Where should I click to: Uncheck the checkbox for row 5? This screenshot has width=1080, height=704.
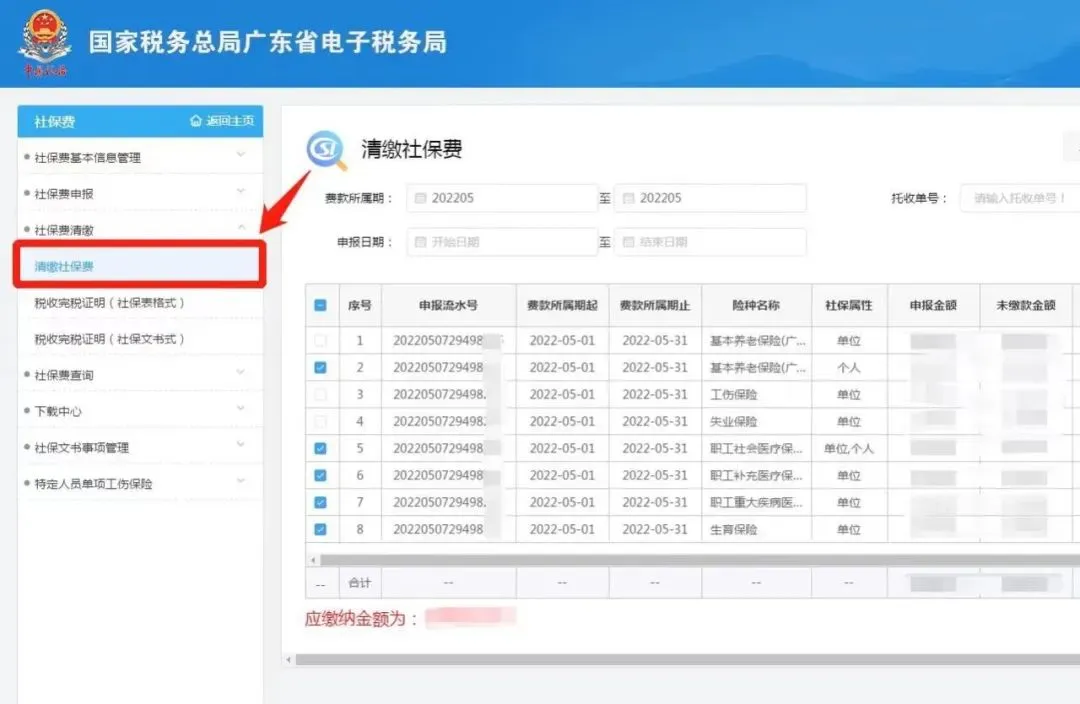click(320, 448)
